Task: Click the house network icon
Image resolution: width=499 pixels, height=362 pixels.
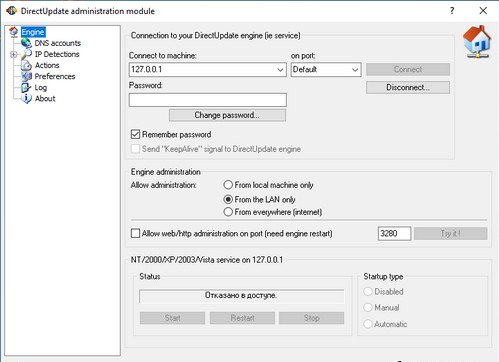Action: pyautogui.click(x=477, y=42)
